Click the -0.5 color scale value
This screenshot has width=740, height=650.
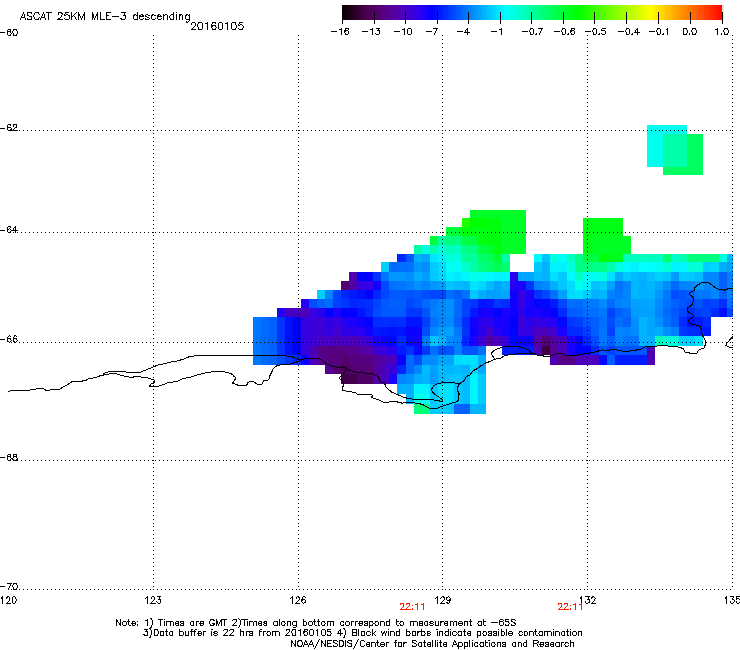[x=596, y=32]
